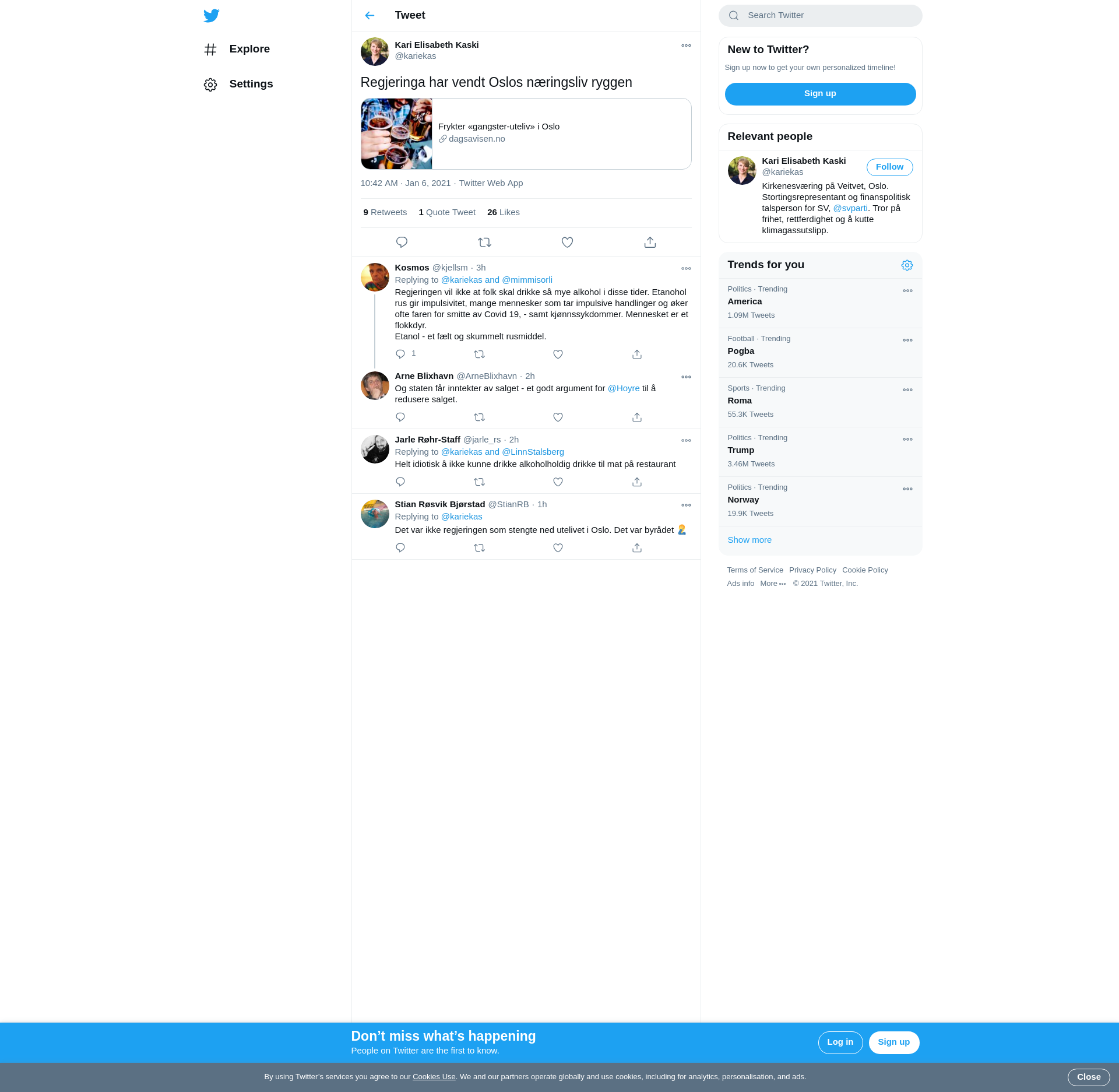Follow Kari Elisabeth Kaski
The image size is (1119, 1092).
point(889,167)
